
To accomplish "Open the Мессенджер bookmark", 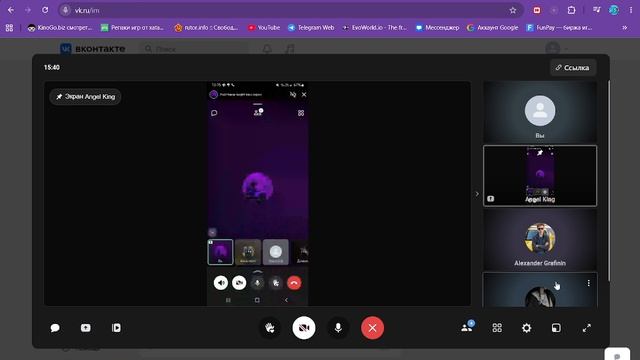I will tap(437, 28).
